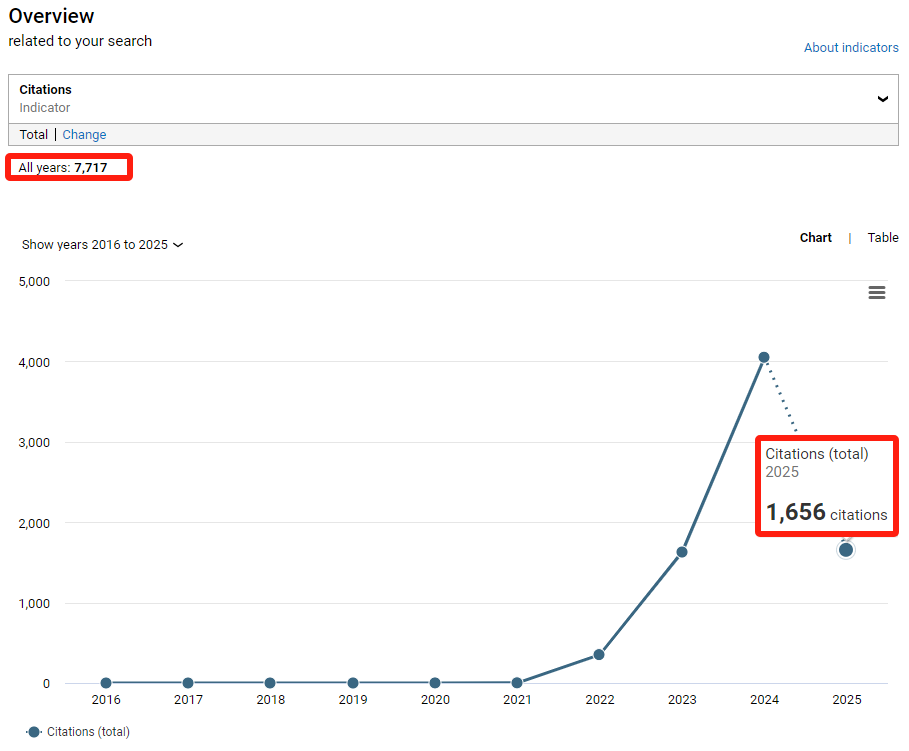Click the 2024 data point on chart
909x751 pixels.
tap(764, 357)
